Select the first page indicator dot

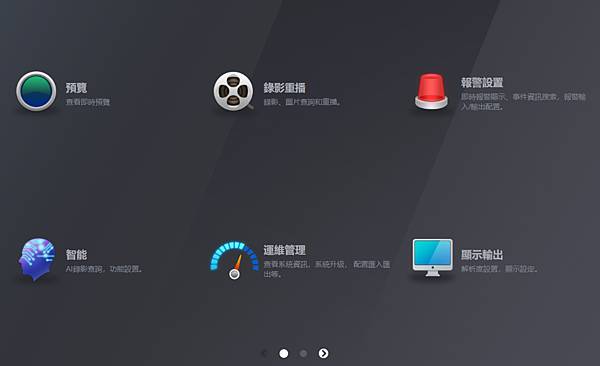(x=284, y=353)
